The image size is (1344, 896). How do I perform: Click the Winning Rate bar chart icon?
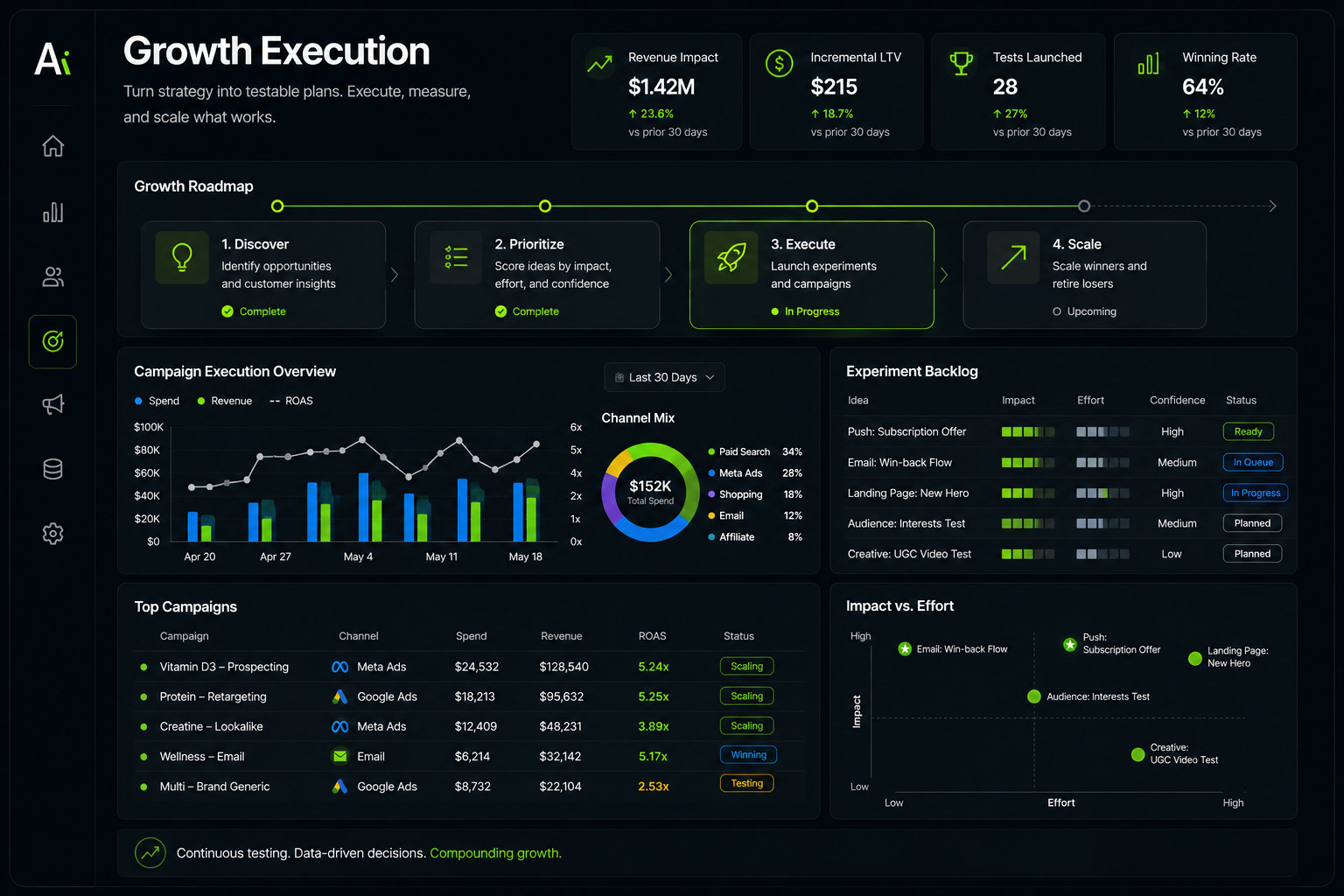[1148, 64]
